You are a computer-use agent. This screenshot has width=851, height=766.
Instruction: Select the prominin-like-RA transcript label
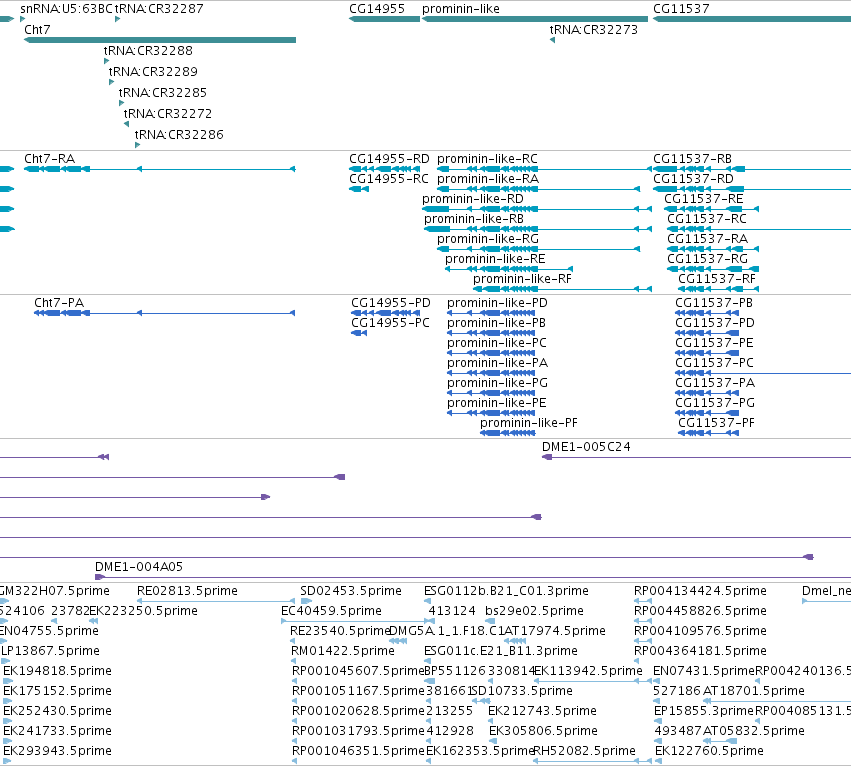[x=488, y=179]
